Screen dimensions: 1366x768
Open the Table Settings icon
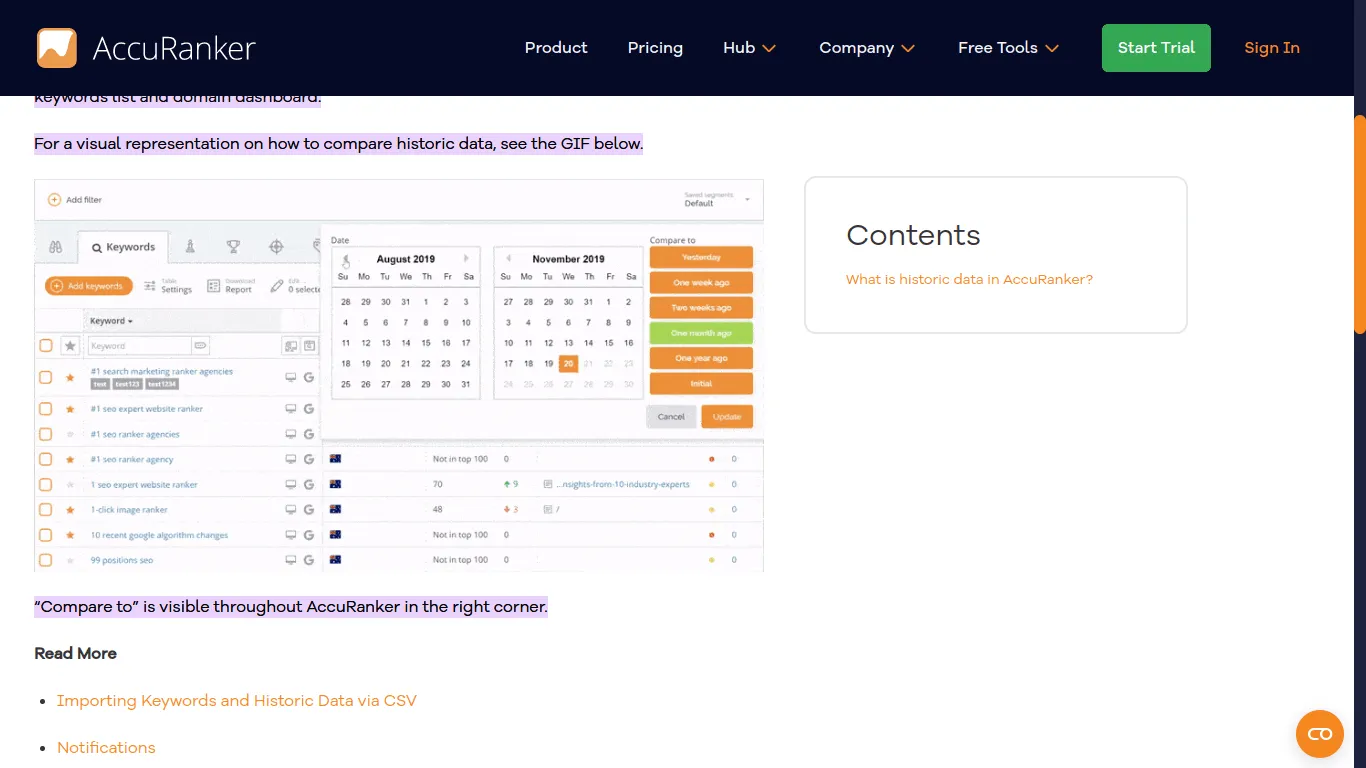(x=149, y=285)
